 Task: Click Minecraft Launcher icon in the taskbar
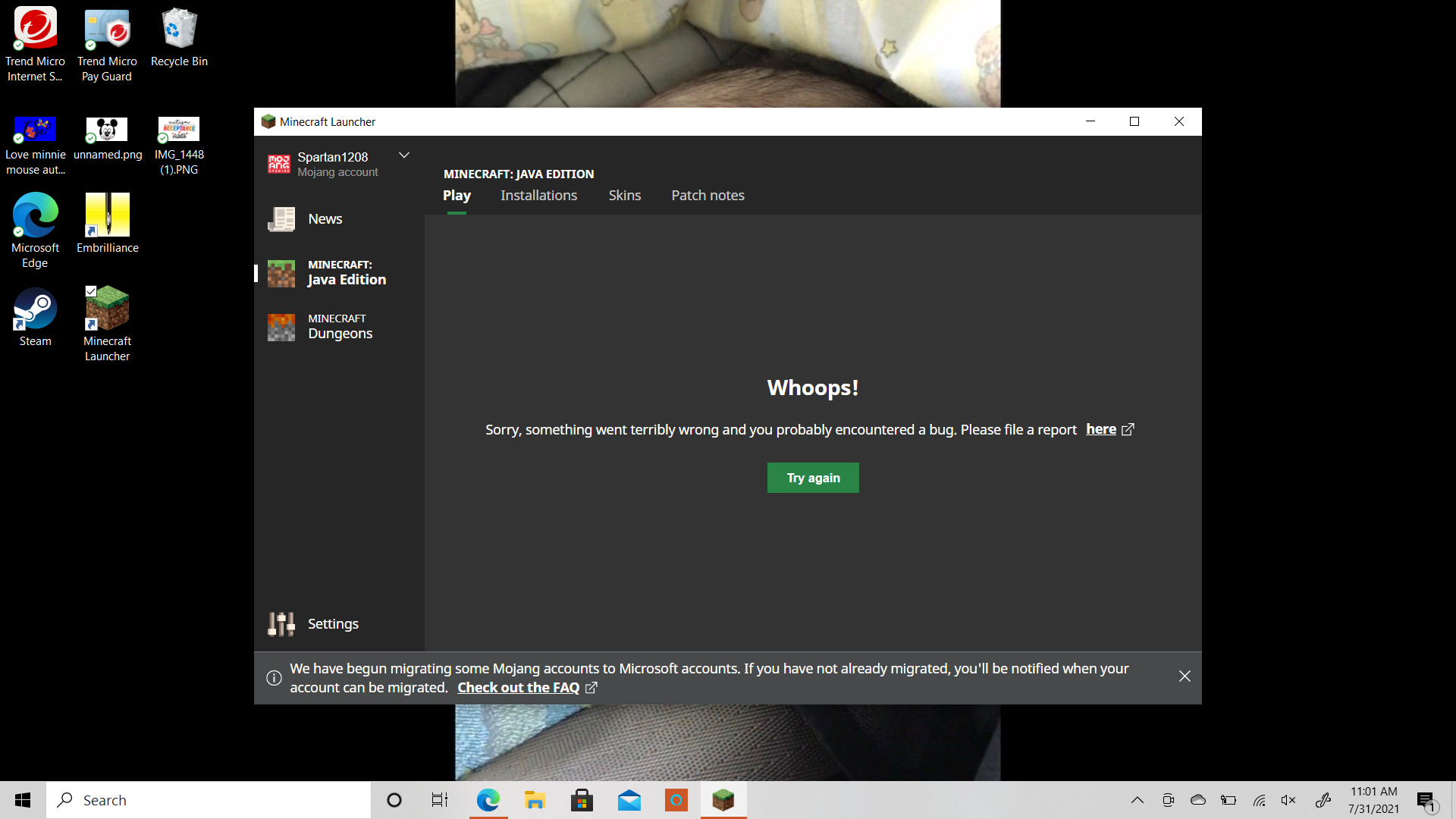click(723, 800)
